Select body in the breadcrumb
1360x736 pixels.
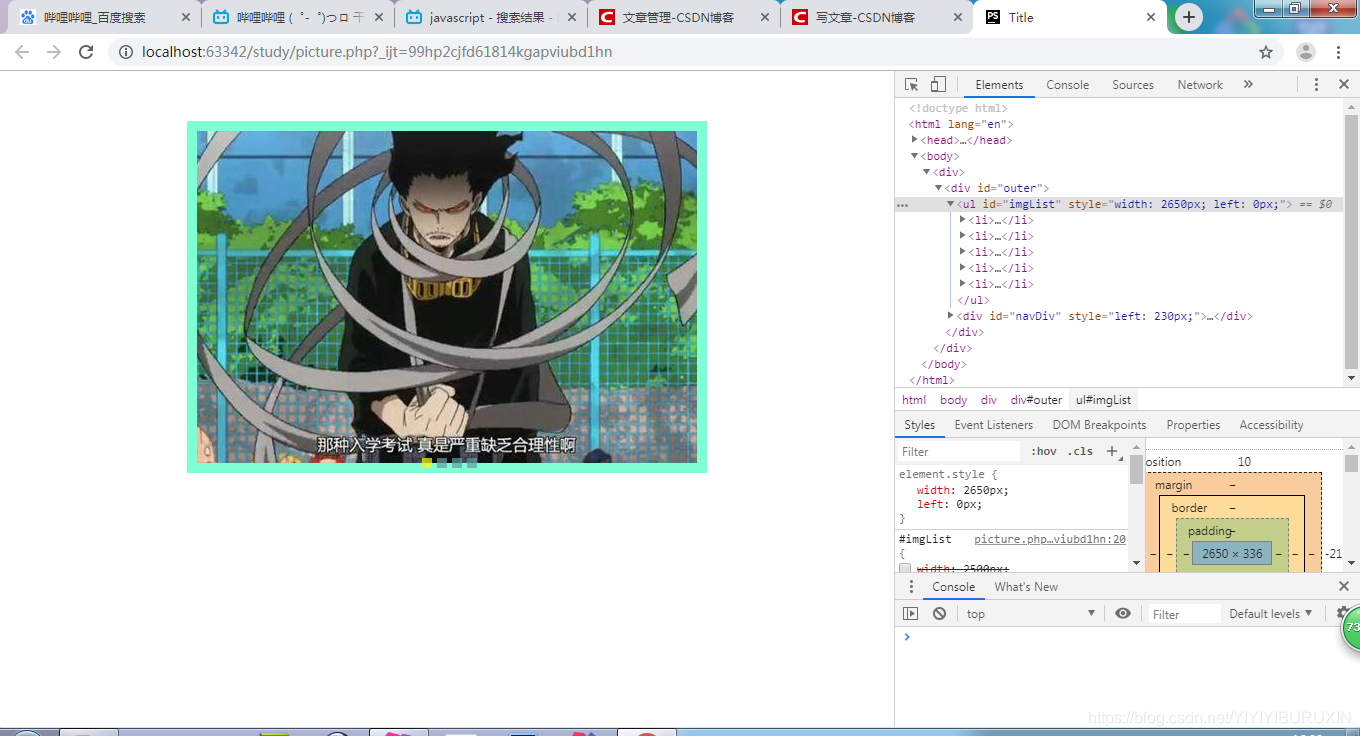(954, 400)
